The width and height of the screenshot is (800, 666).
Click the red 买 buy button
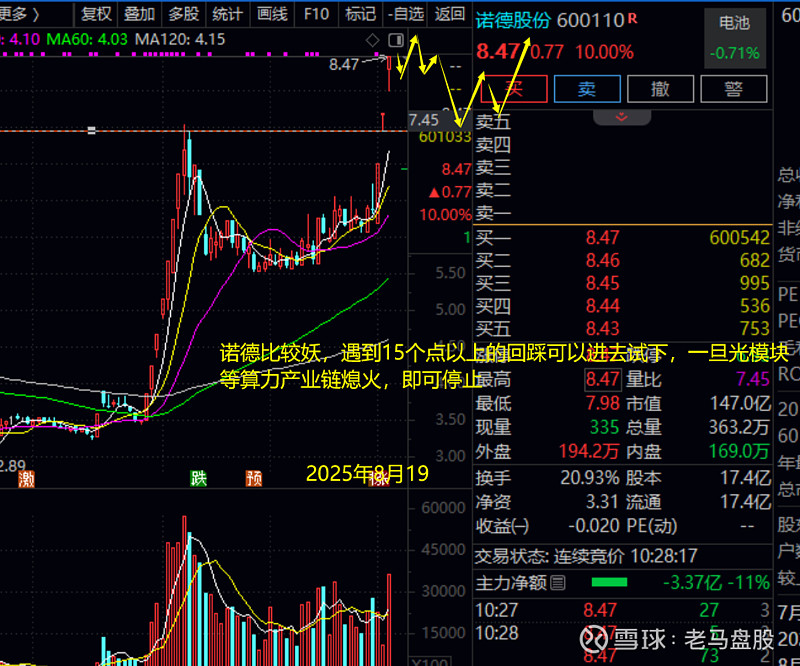coord(514,89)
